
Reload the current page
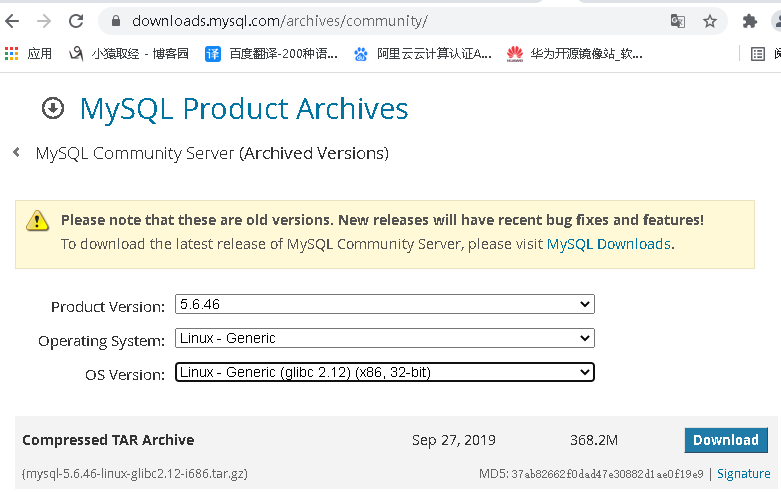coord(76,21)
